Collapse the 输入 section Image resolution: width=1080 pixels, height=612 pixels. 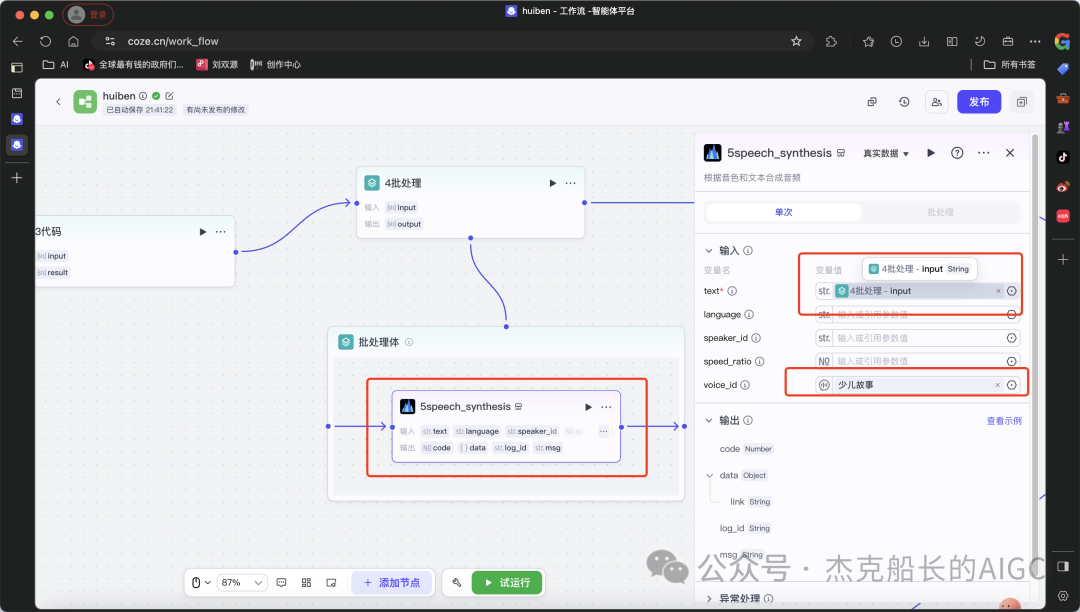tap(709, 251)
